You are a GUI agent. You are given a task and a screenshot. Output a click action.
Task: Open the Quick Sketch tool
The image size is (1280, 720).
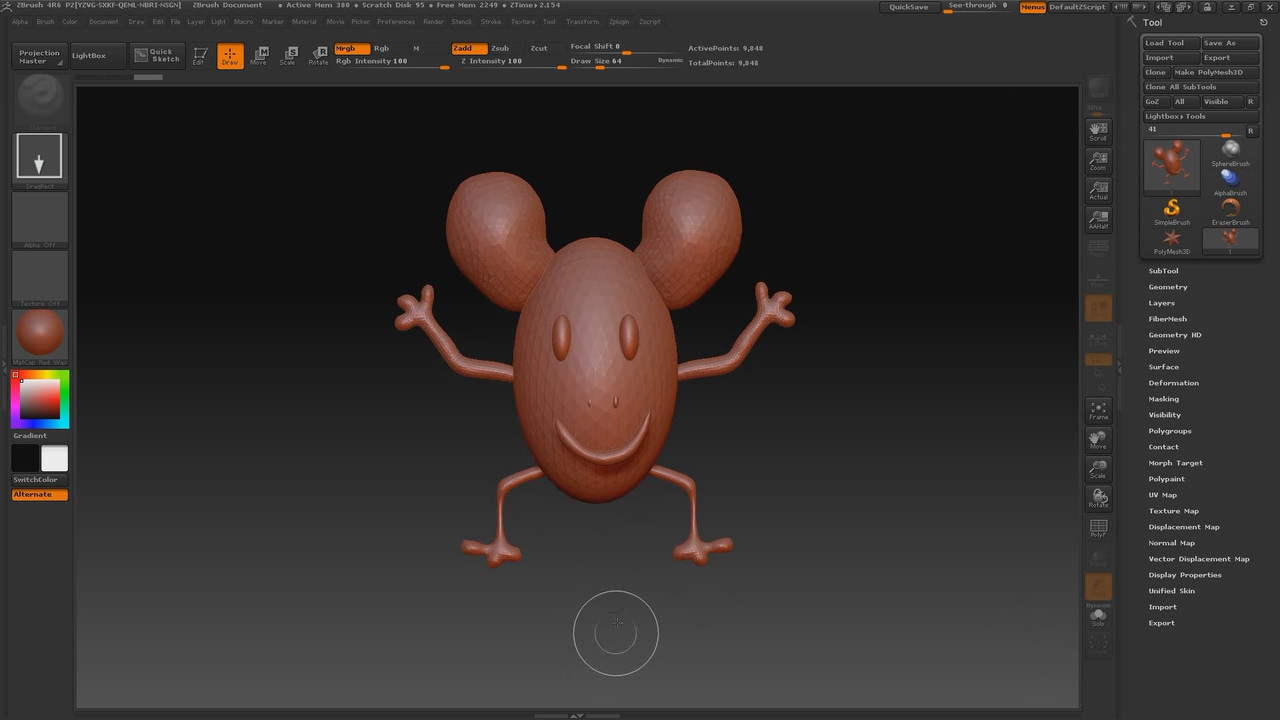[x=158, y=56]
